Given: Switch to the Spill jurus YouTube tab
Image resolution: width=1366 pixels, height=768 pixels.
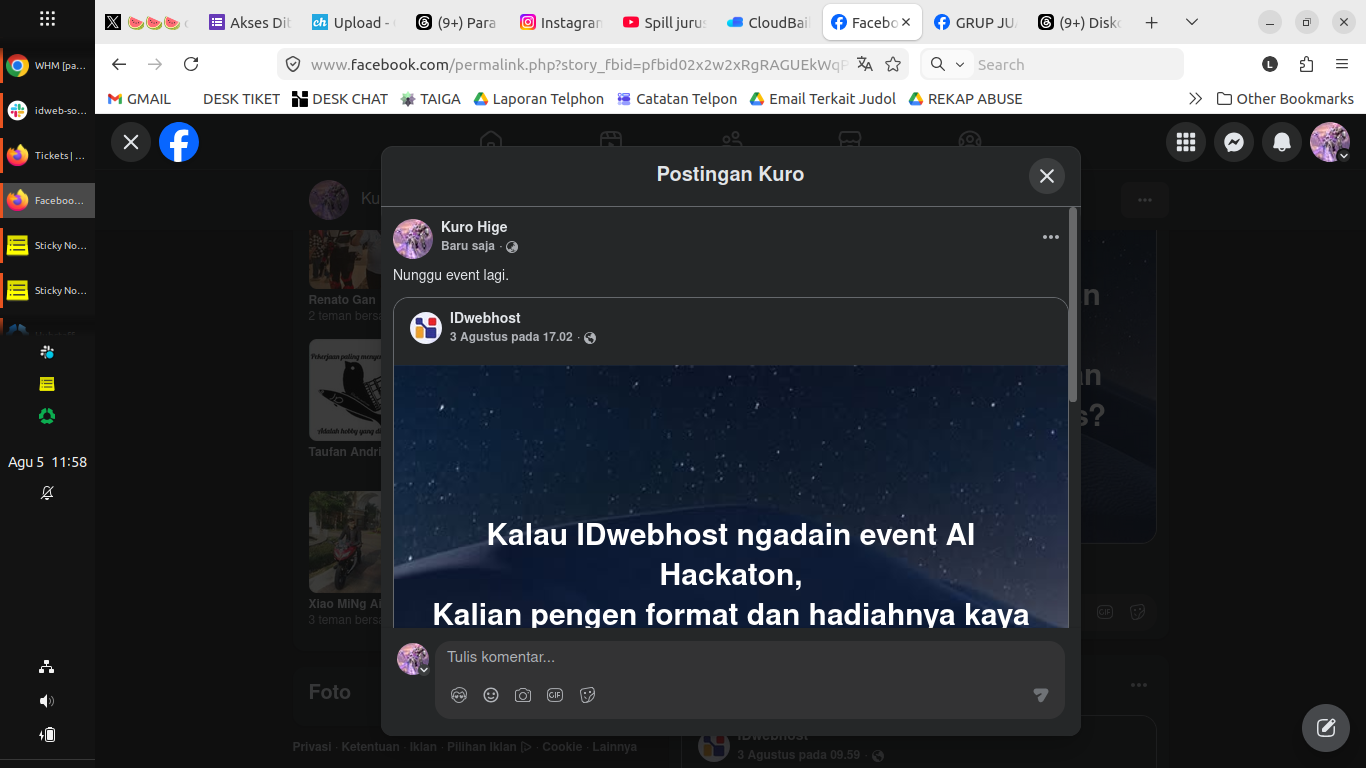Looking at the screenshot, I should click(666, 22).
